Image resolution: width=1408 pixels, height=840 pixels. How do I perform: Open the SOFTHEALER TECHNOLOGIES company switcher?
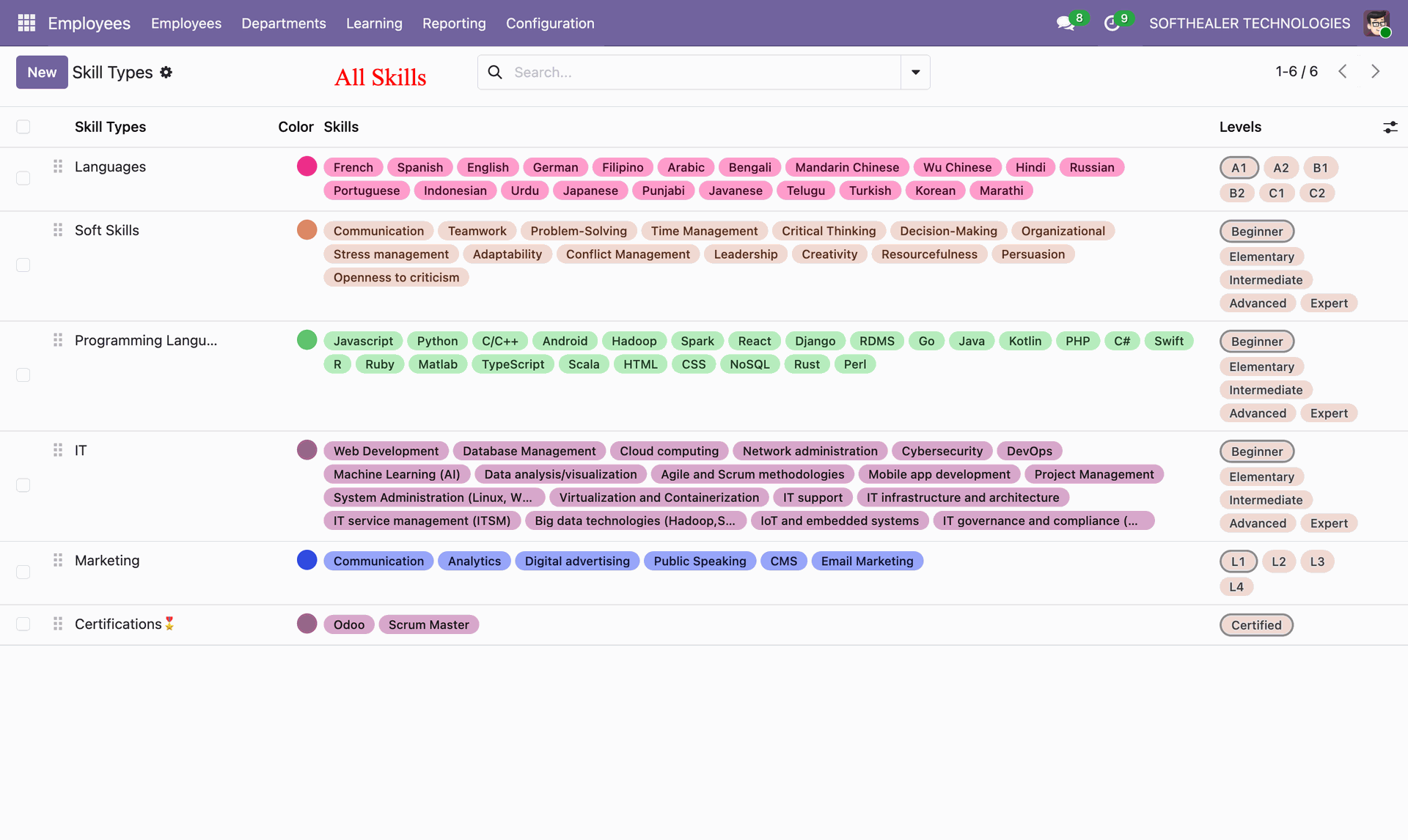click(x=1249, y=23)
